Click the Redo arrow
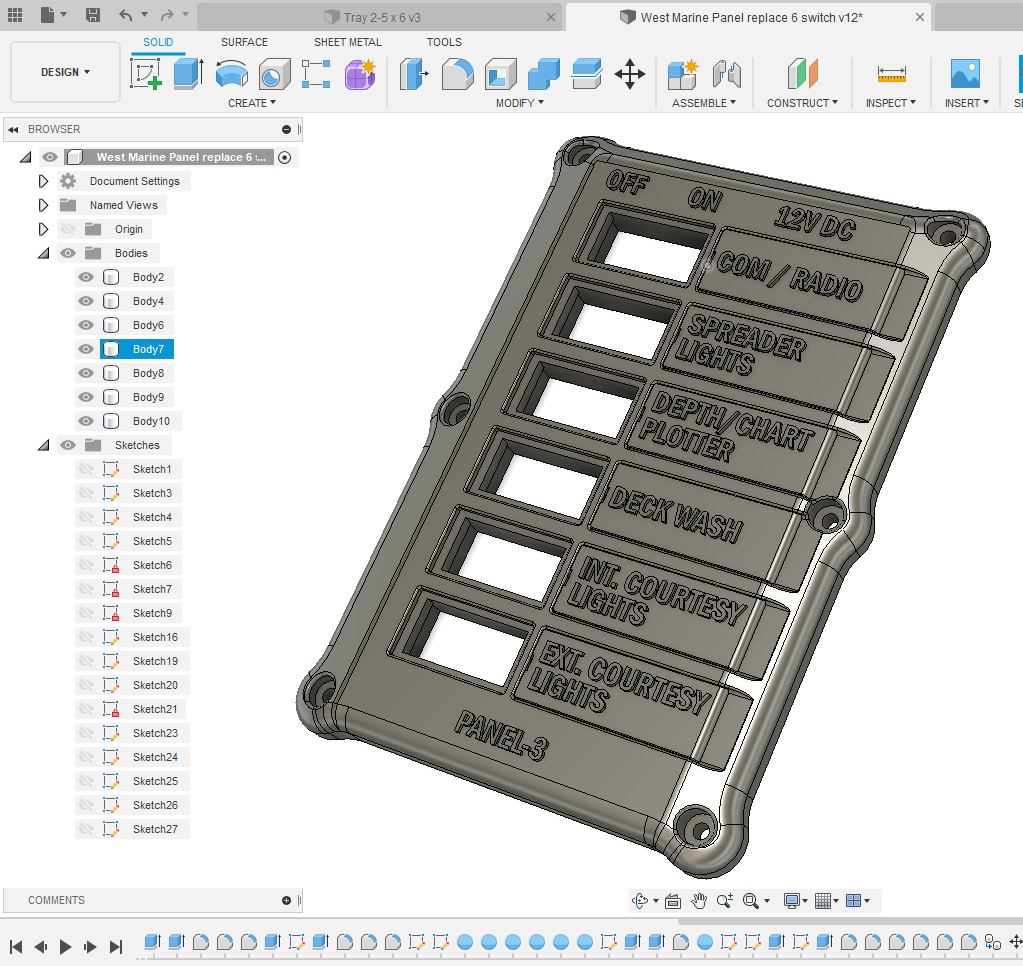This screenshot has height=966, width=1023. point(168,15)
